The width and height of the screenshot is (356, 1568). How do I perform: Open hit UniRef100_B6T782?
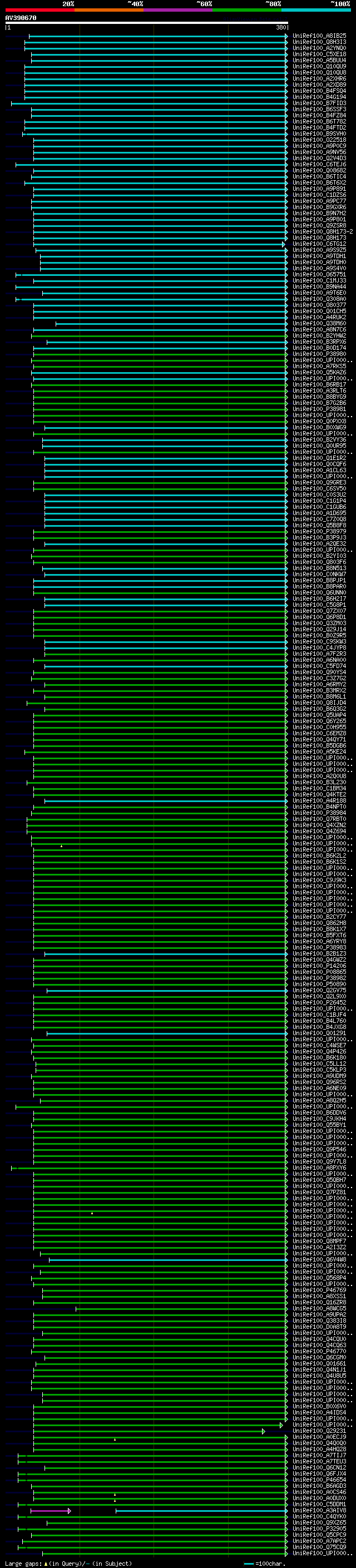[x=319, y=121]
